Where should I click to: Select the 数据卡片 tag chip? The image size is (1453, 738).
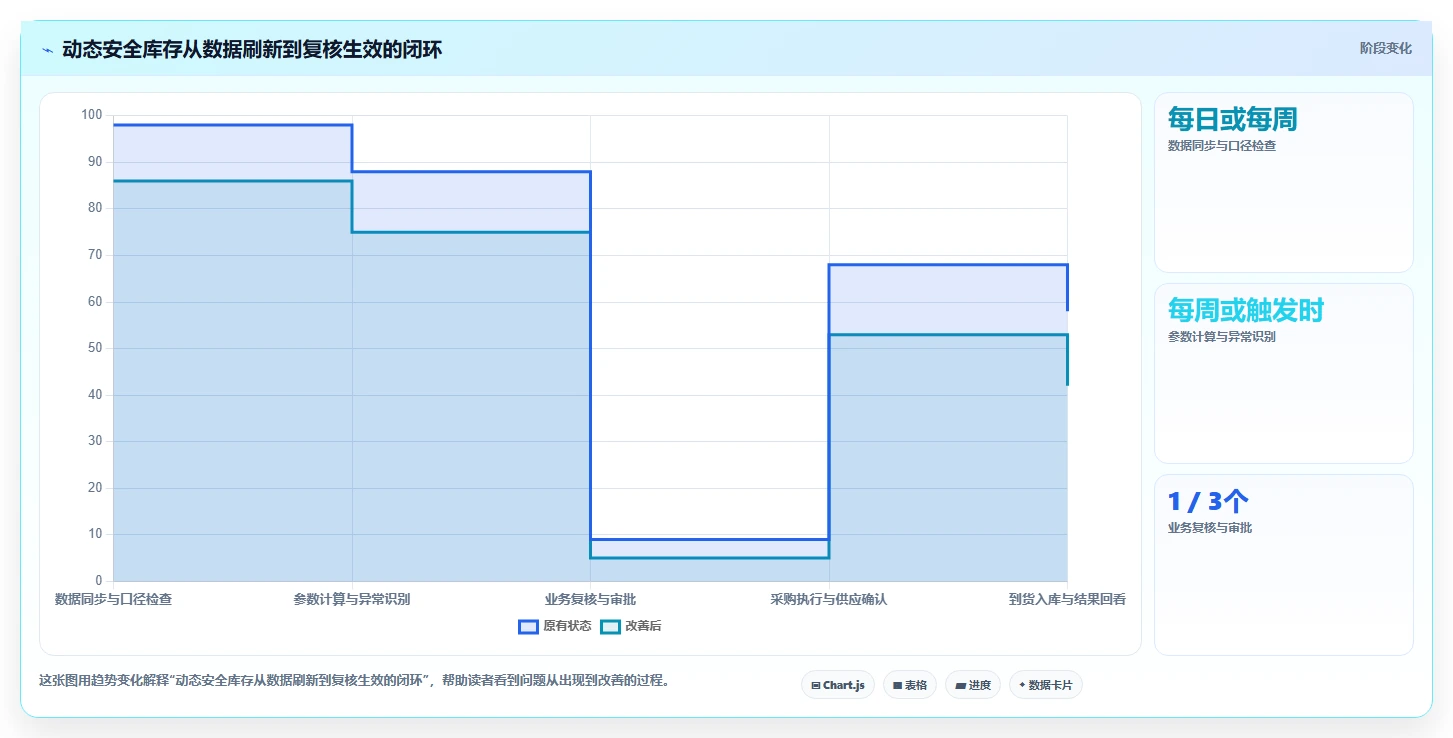(x=1046, y=685)
